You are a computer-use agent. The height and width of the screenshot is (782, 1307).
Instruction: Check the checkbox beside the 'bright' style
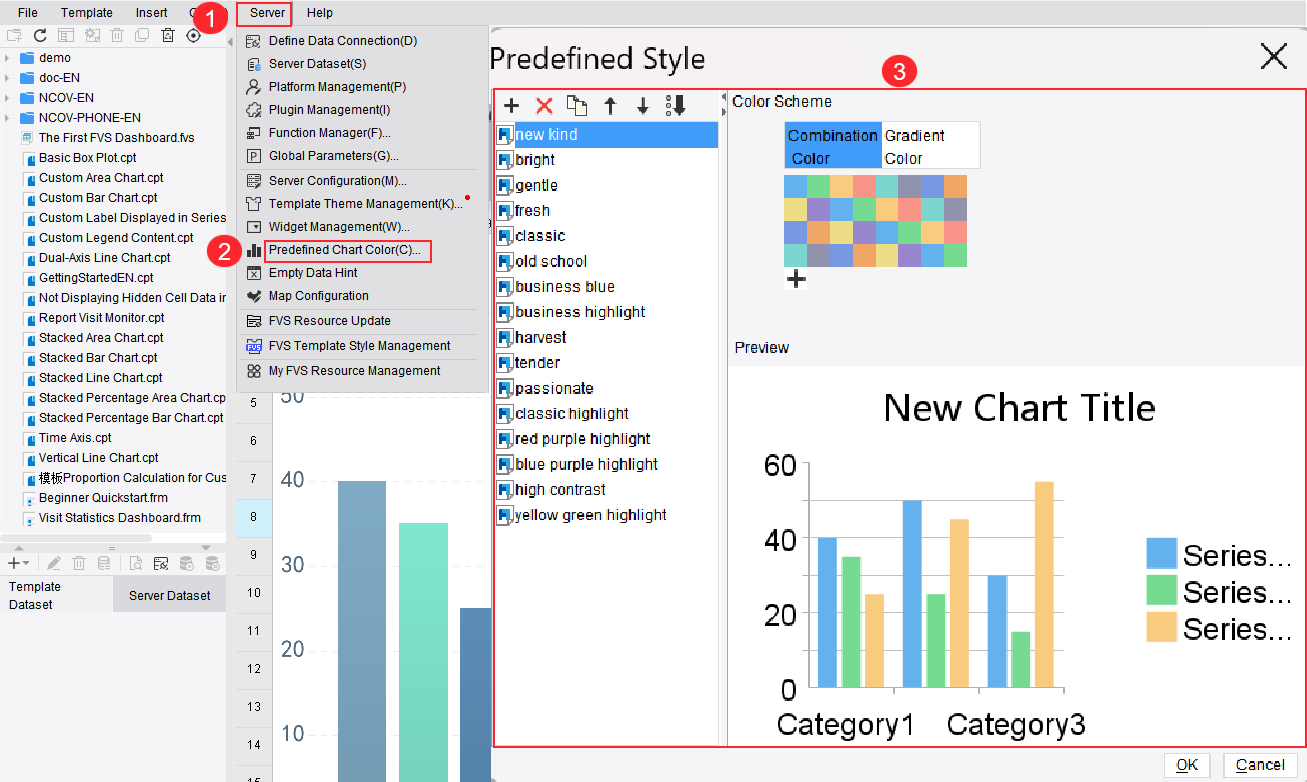click(504, 159)
